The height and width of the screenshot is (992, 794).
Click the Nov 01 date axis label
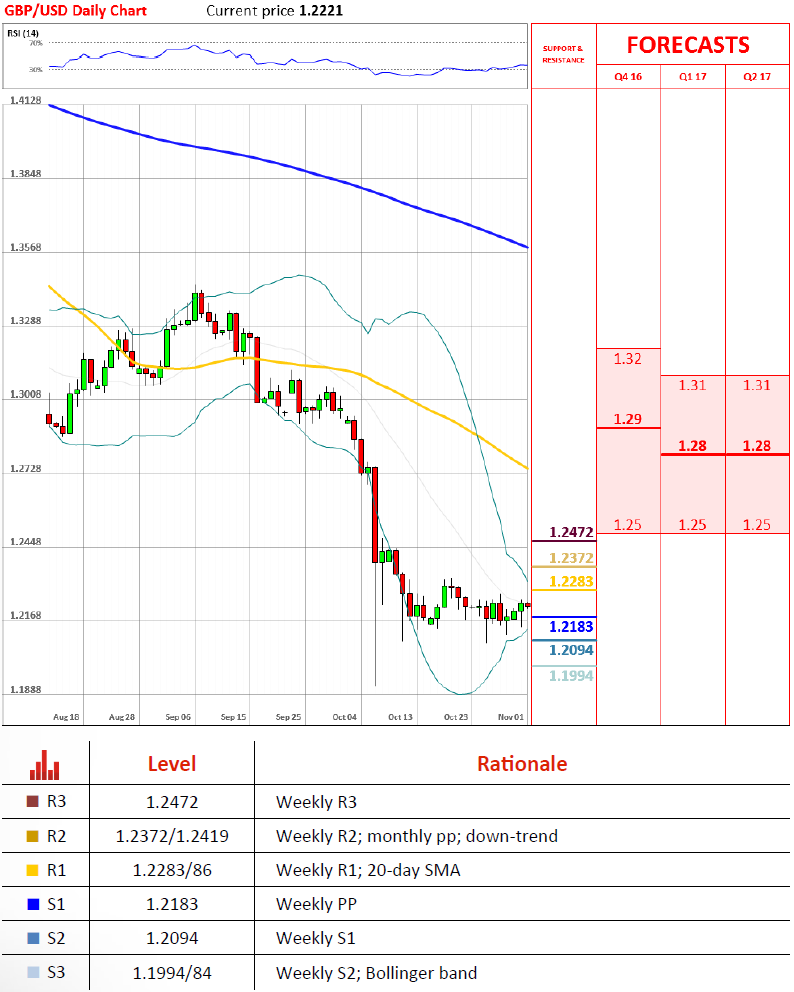pyautogui.click(x=511, y=717)
